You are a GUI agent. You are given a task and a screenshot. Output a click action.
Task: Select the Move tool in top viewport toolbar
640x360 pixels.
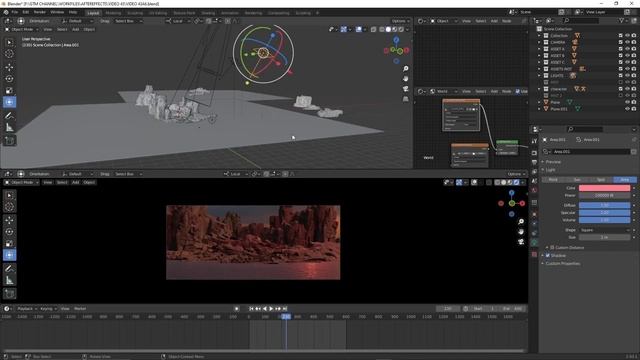[9, 67]
